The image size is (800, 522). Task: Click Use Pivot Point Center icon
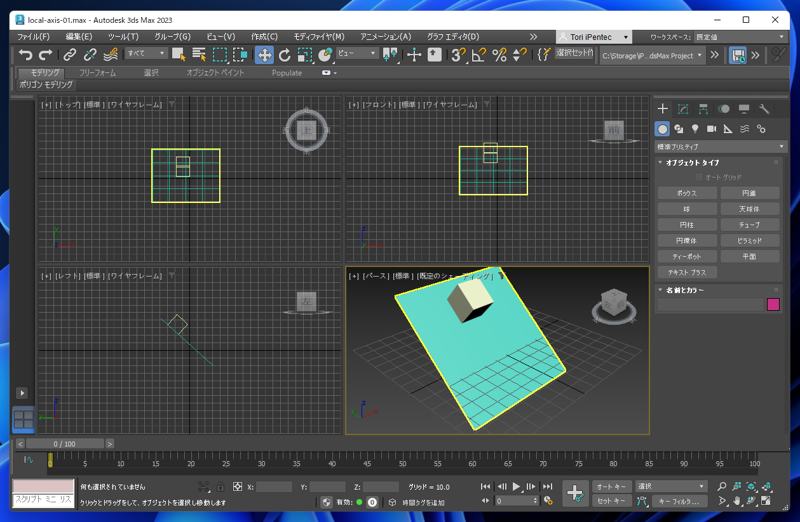tap(390, 55)
